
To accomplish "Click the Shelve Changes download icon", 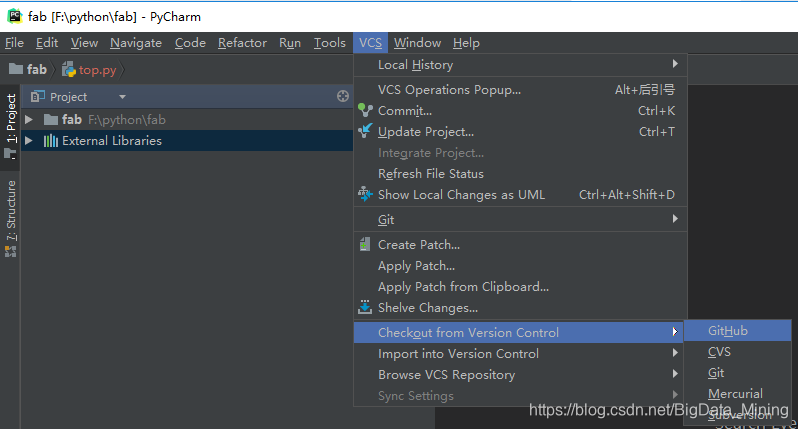I will [365, 307].
